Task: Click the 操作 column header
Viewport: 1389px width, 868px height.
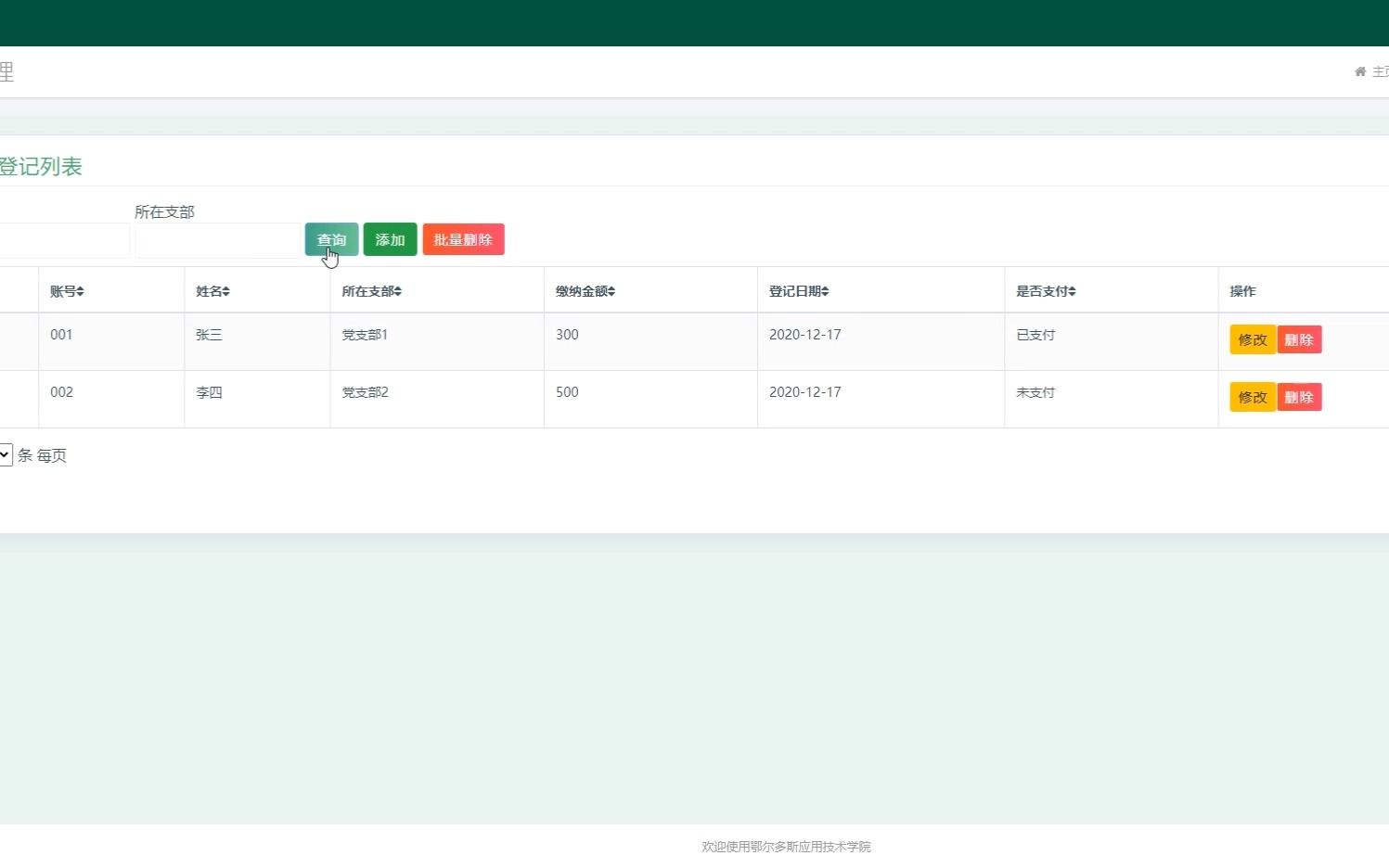Action: tap(1242, 291)
